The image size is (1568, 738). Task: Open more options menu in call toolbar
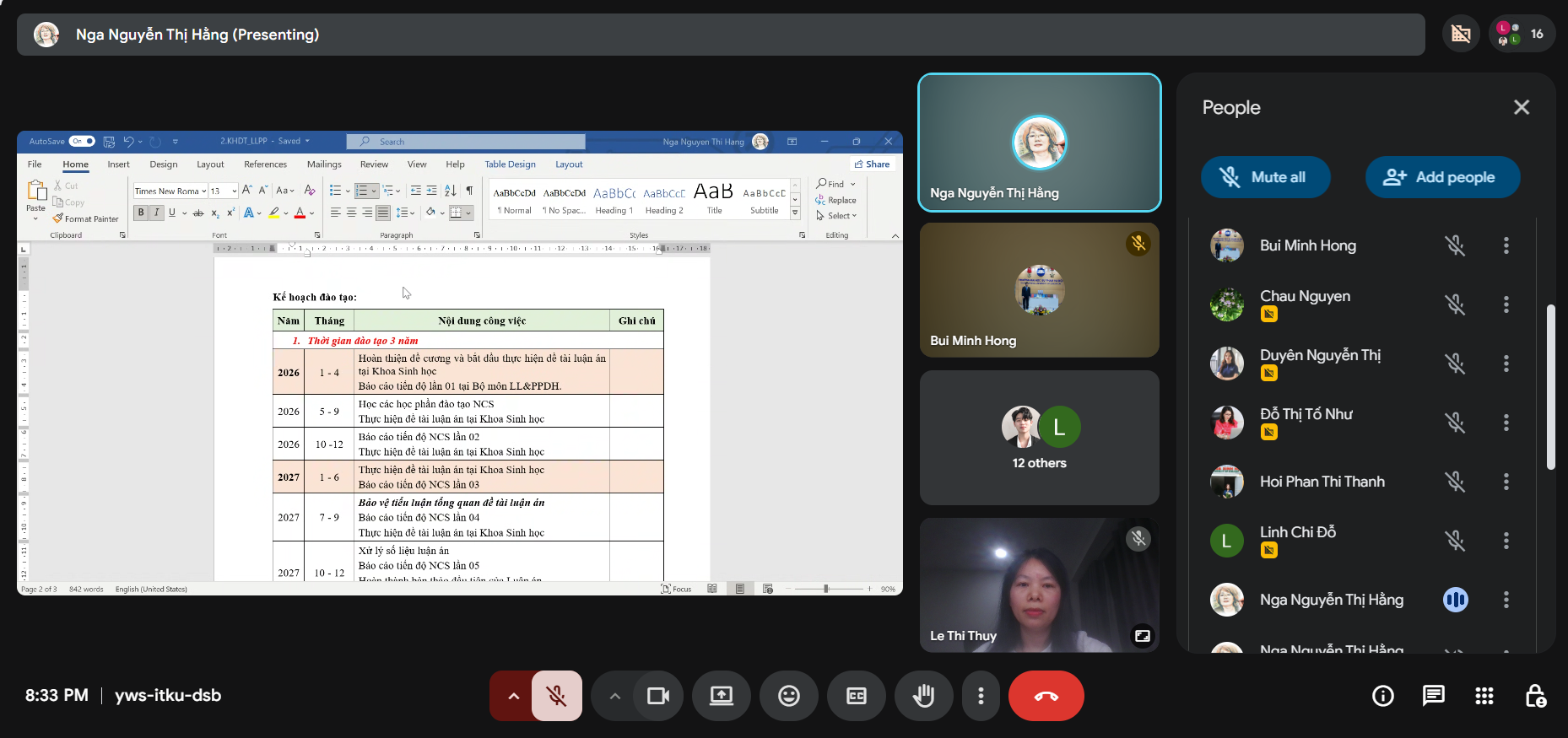tap(980, 696)
